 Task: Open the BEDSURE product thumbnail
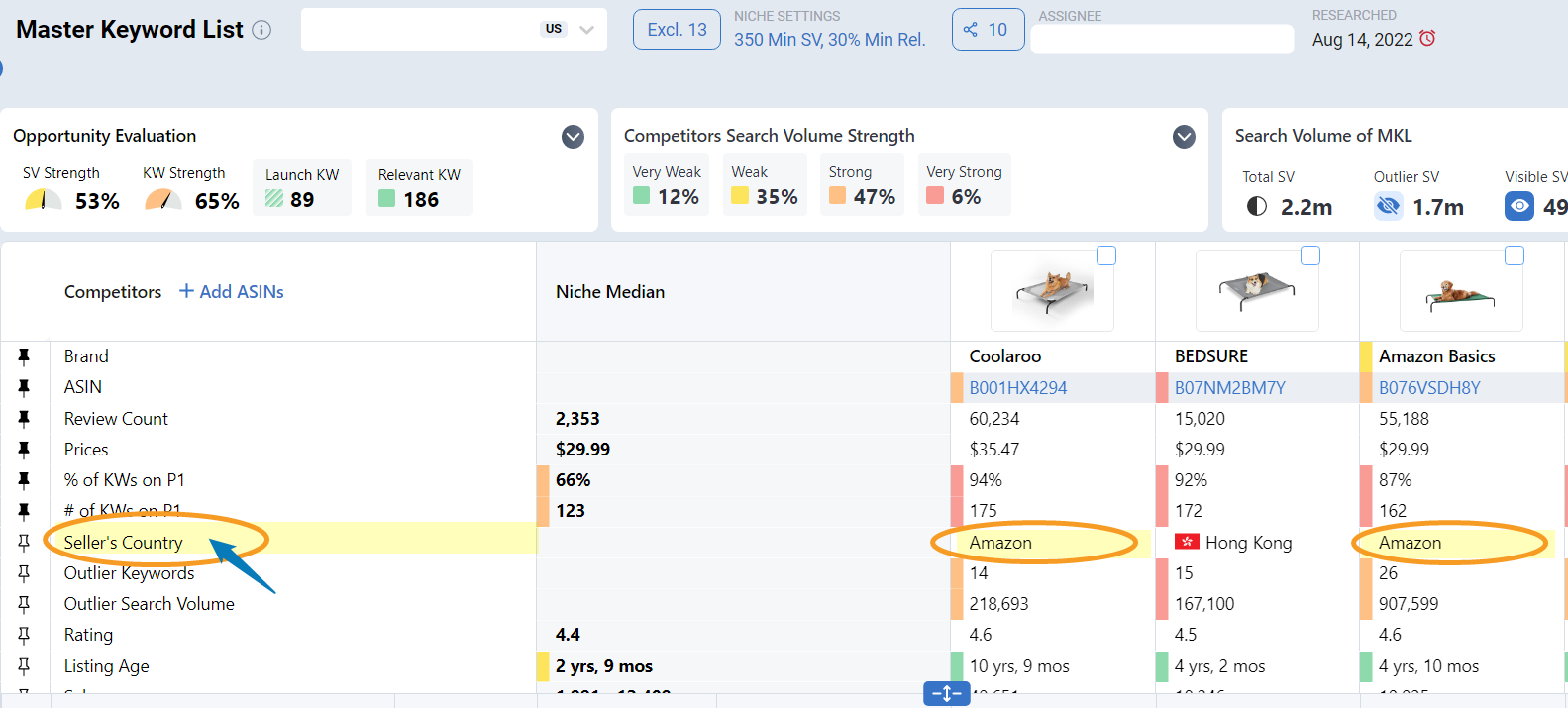point(1257,290)
